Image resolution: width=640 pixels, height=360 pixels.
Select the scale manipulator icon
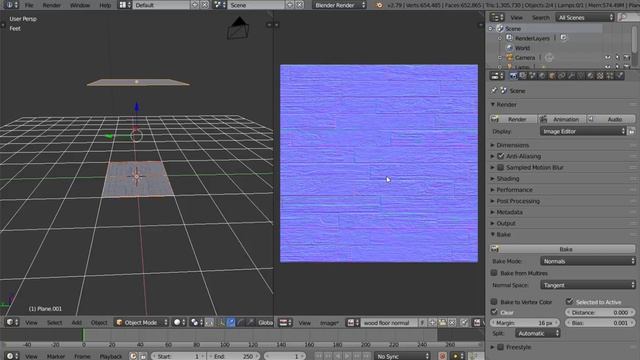coord(250,322)
